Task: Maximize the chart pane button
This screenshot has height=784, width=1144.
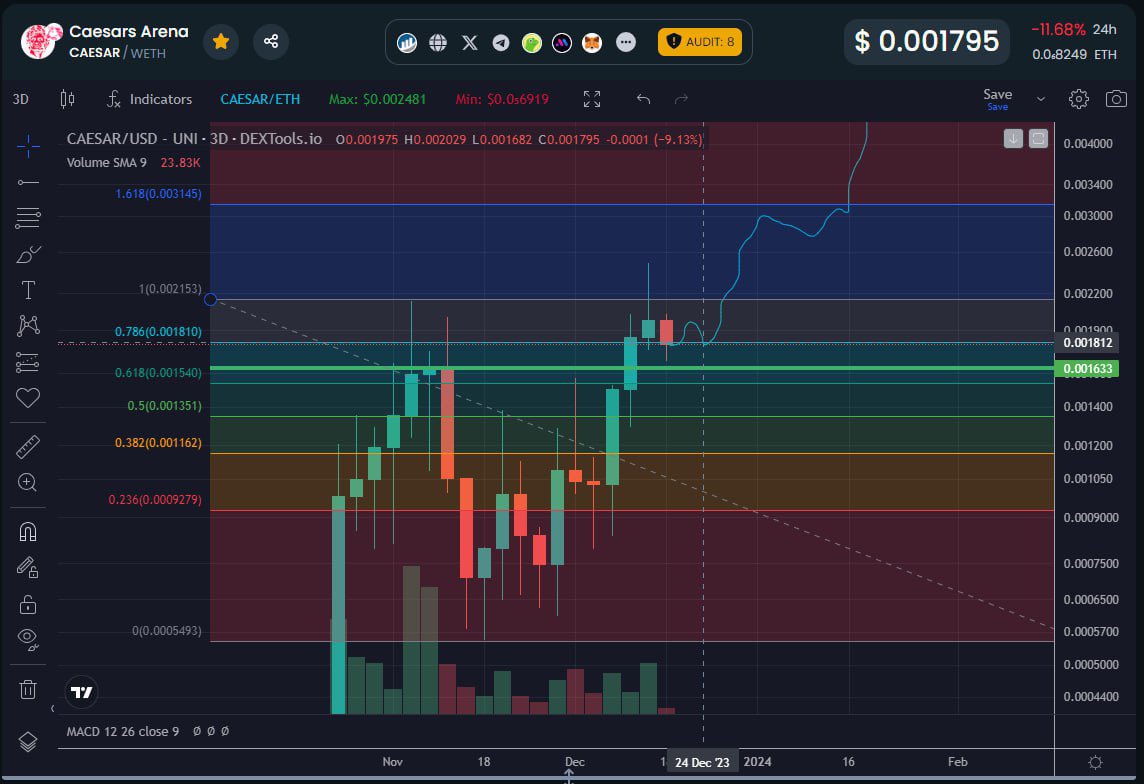Action: point(1038,139)
